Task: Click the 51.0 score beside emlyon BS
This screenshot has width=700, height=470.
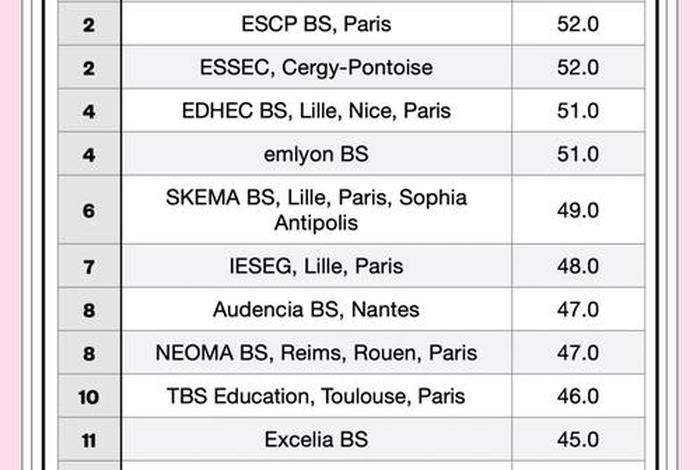Action: [578, 154]
